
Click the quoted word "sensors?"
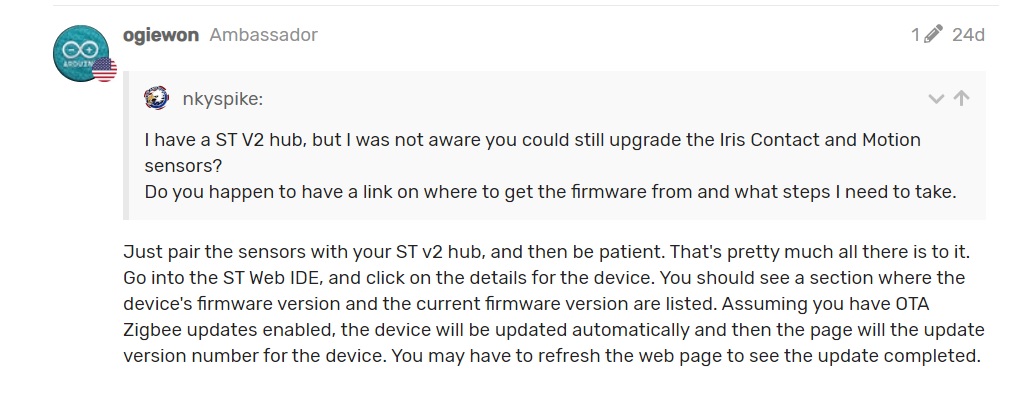(183, 166)
